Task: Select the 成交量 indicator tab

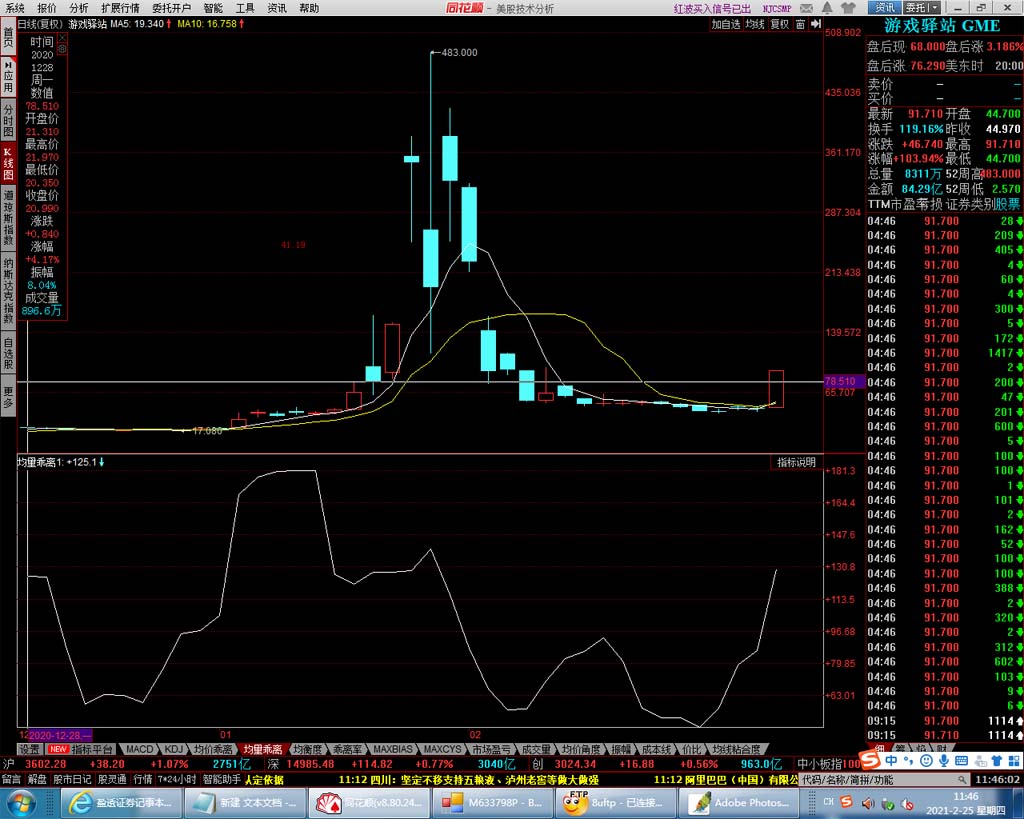Action: 537,749
